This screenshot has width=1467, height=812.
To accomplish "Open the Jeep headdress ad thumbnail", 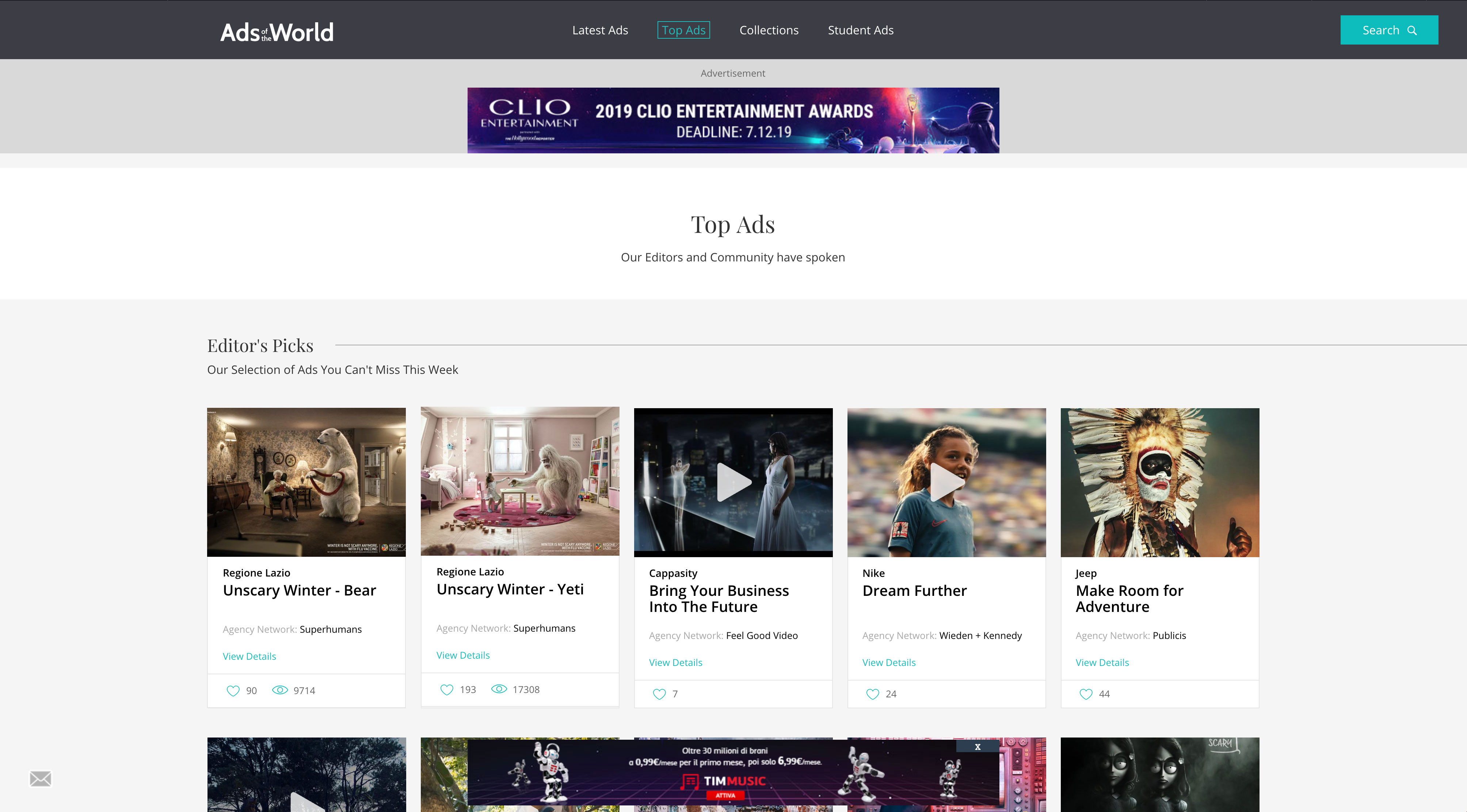I will [x=1159, y=482].
